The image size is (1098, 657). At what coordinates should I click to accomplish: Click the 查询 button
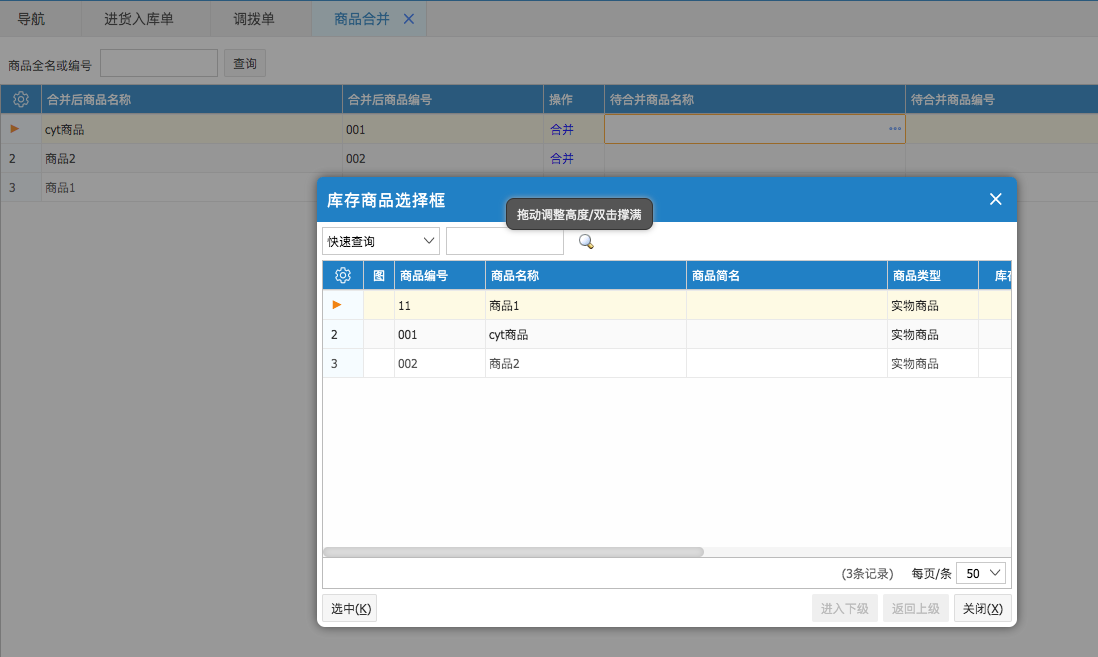tap(244, 64)
